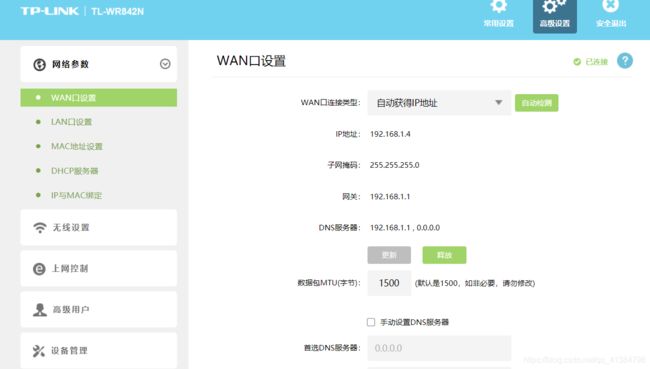Image resolution: width=650 pixels, height=369 pixels.
Task: Switch to 高级设置 tab
Action: pyautogui.click(x=555, y=16)
